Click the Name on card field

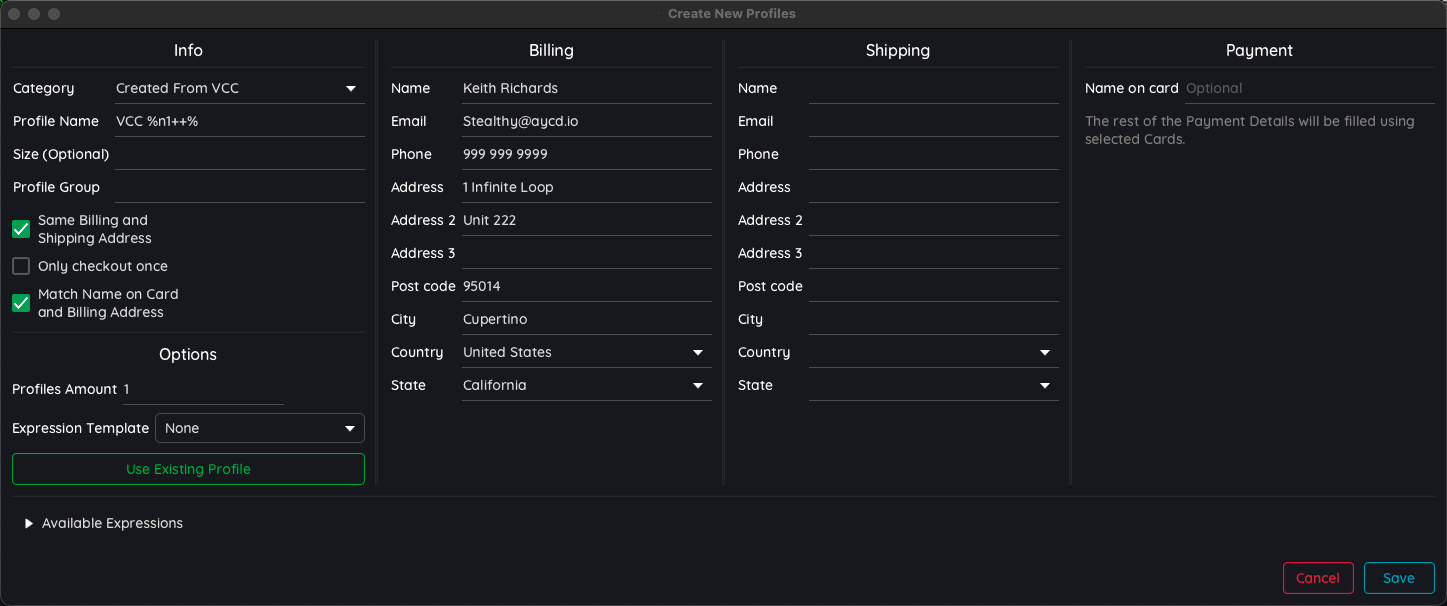tap(1308, 88)
